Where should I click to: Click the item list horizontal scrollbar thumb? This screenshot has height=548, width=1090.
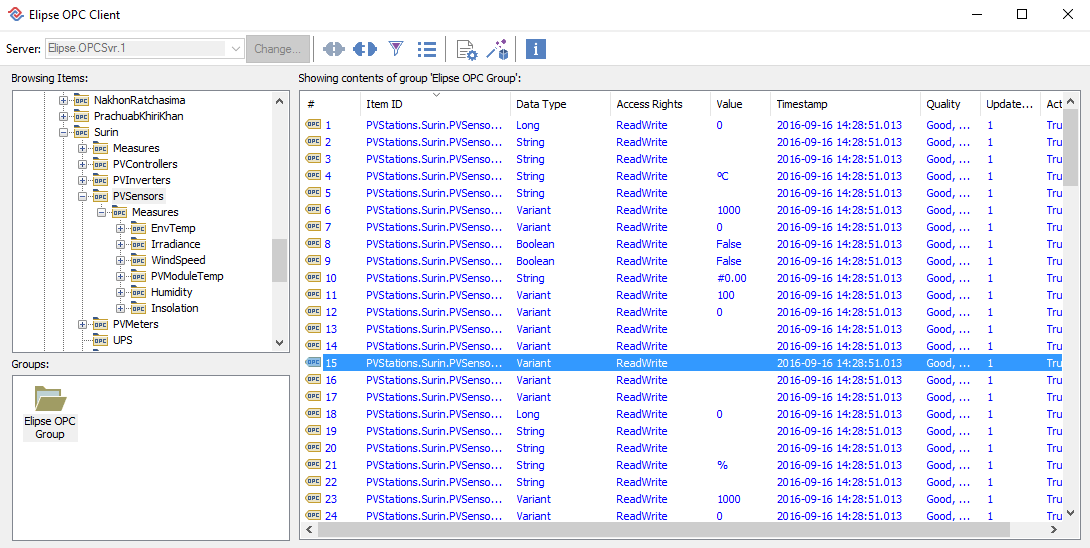click(x=664, y=529)
